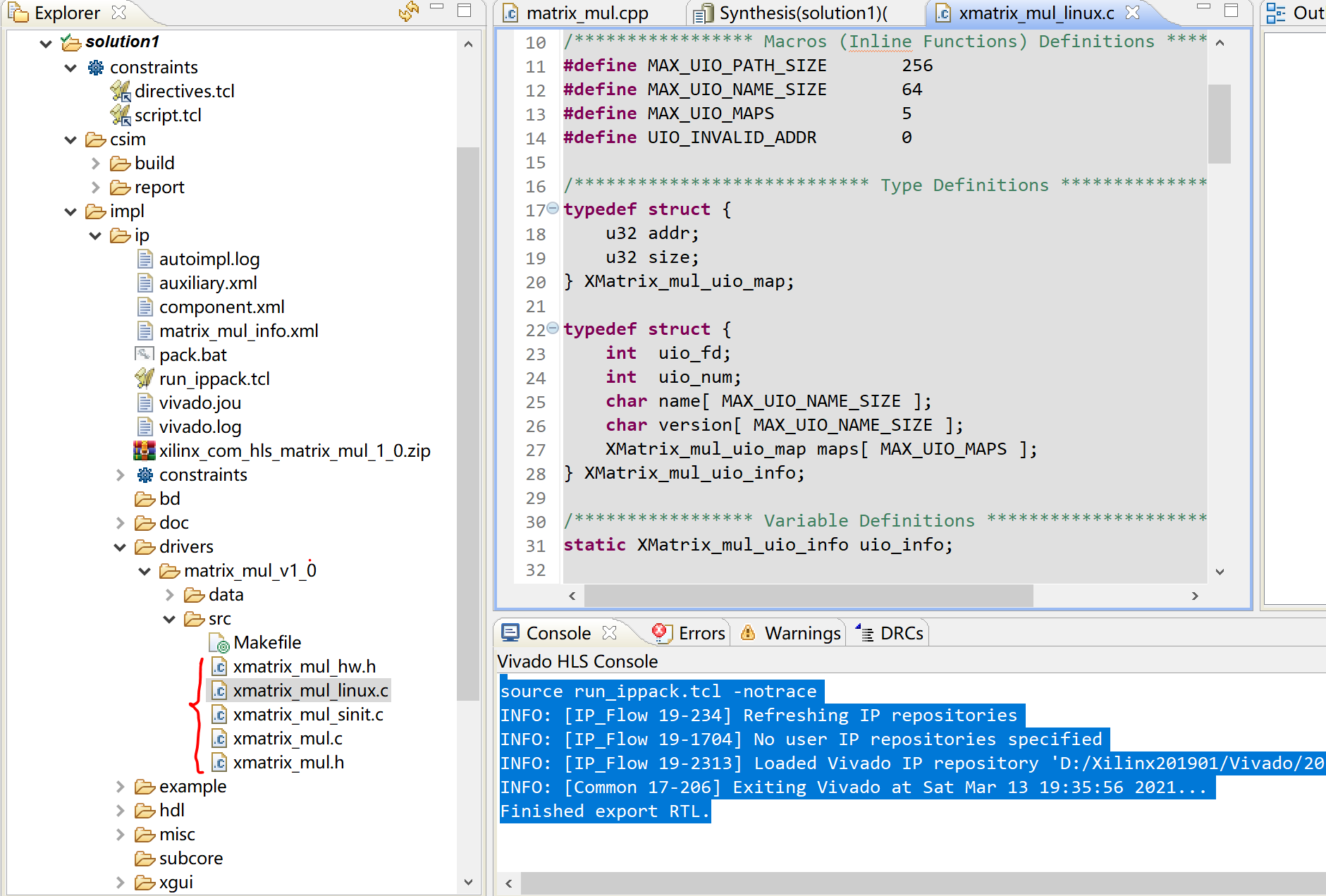Click the vivado.jou file icon
The image size is (1326, 896).
pyautogui.click(x=145, y=403)
